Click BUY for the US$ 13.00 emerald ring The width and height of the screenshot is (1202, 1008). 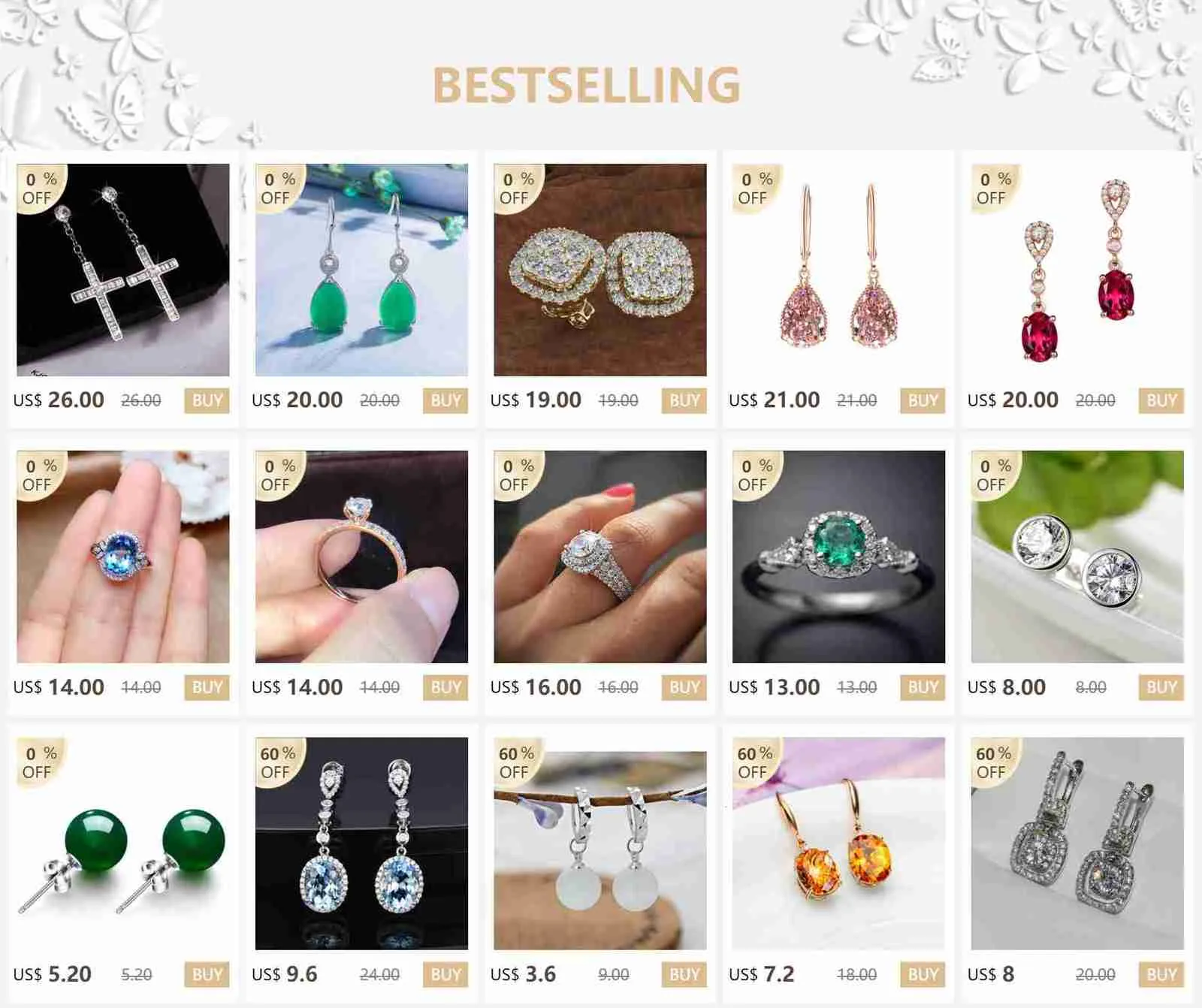[923, 687]
